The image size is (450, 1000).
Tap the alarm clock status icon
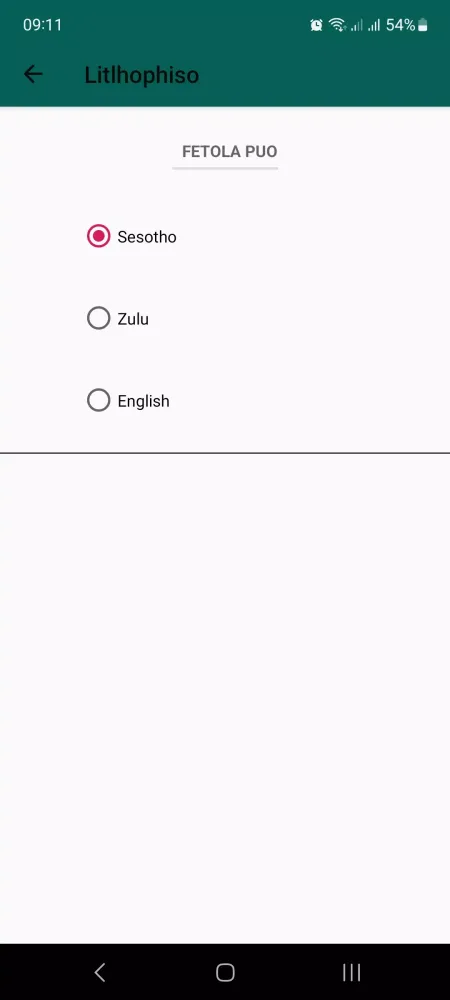click(x=316, y=25)
